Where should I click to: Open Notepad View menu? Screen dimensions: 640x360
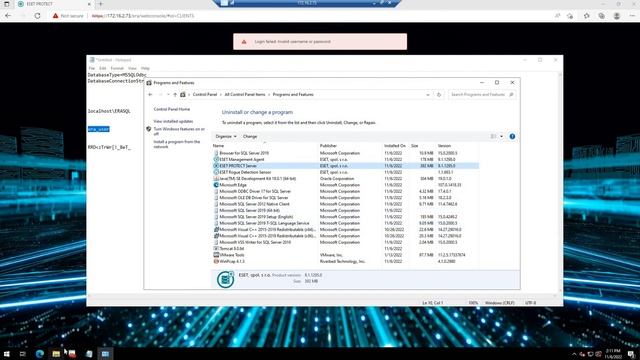(x=132, y=68)
